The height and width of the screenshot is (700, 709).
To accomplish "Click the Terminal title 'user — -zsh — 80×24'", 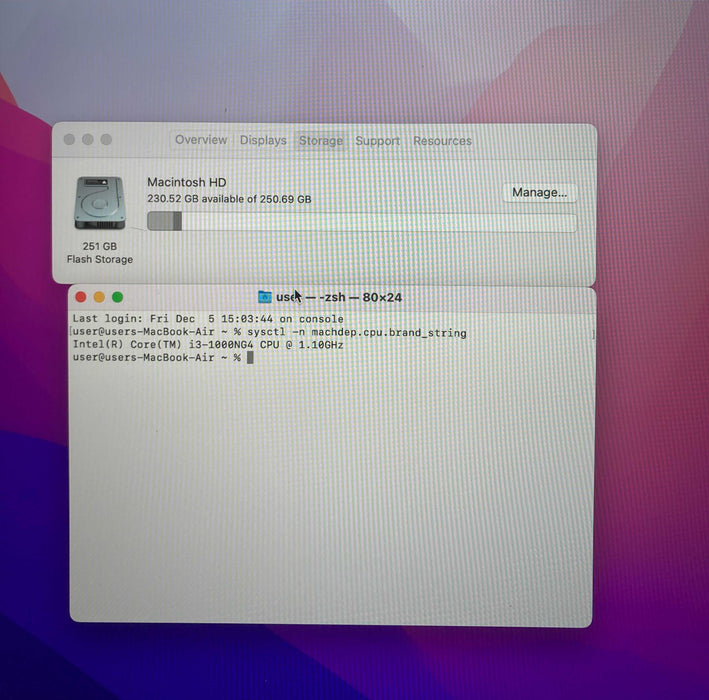I will (339, 298).
